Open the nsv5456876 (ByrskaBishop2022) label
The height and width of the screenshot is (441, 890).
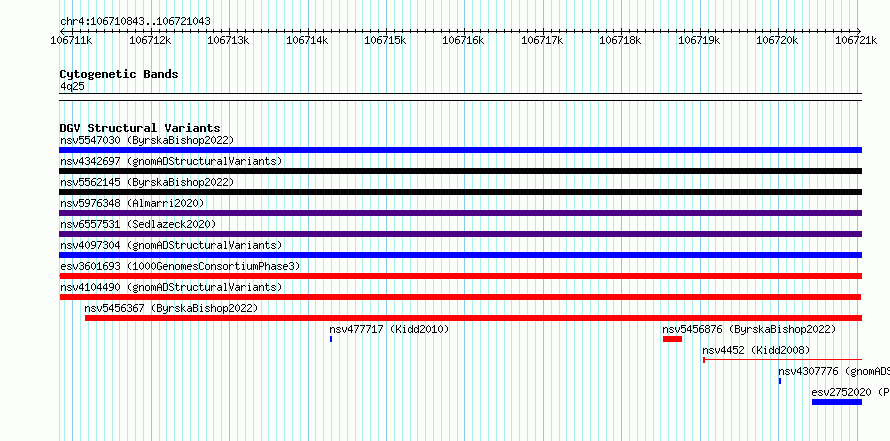pos(749,329)
